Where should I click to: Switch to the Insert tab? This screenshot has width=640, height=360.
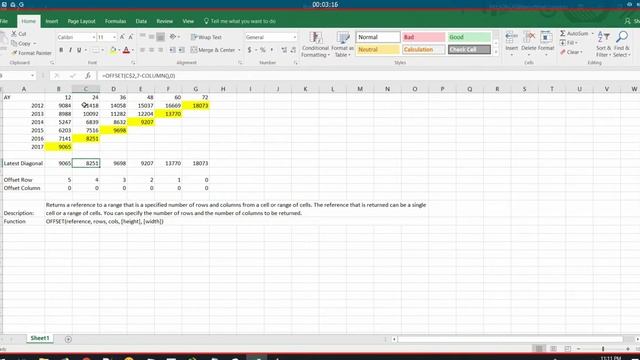tap(52, 21)
